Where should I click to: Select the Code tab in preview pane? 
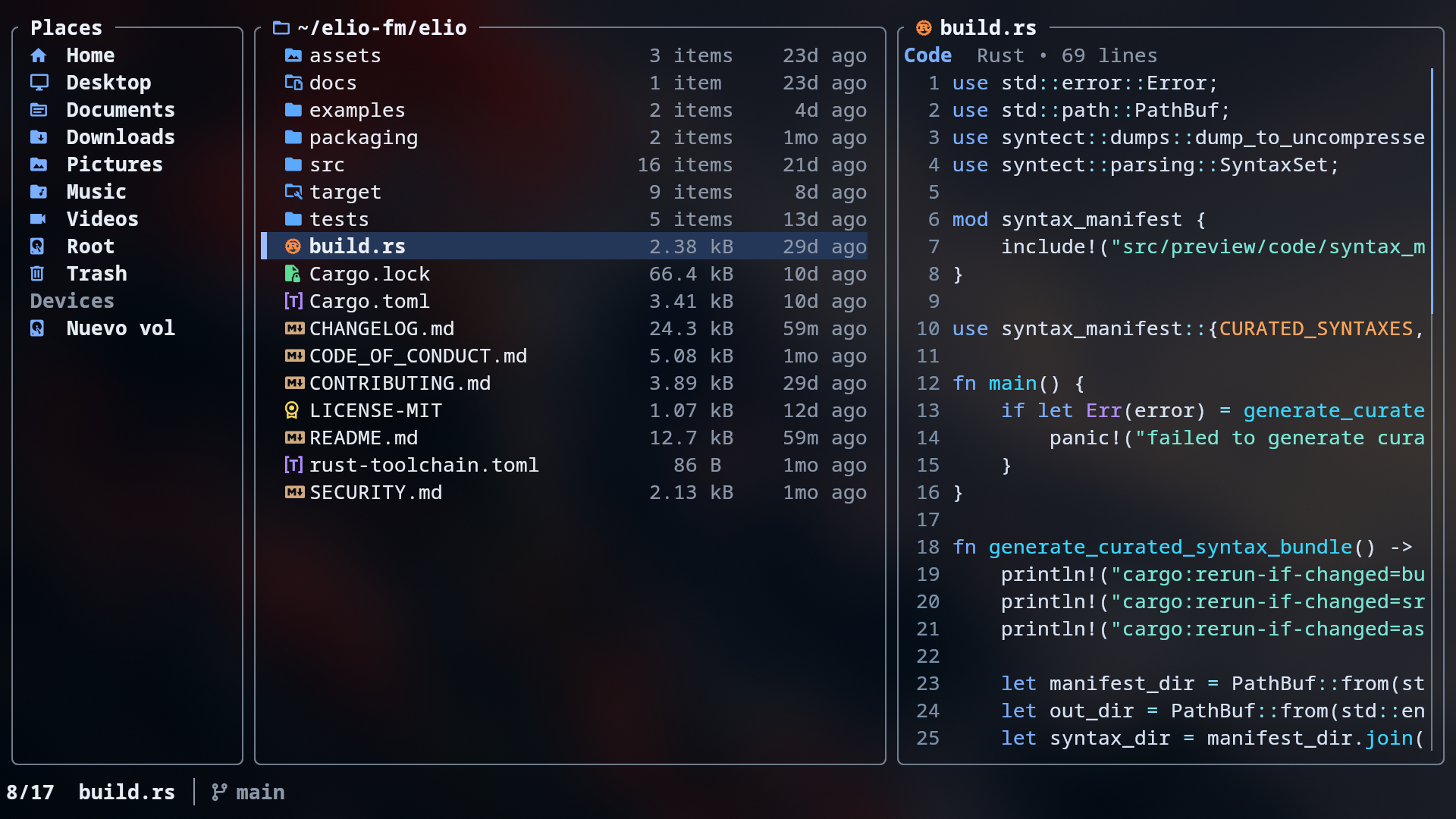[x=927, y=55]
